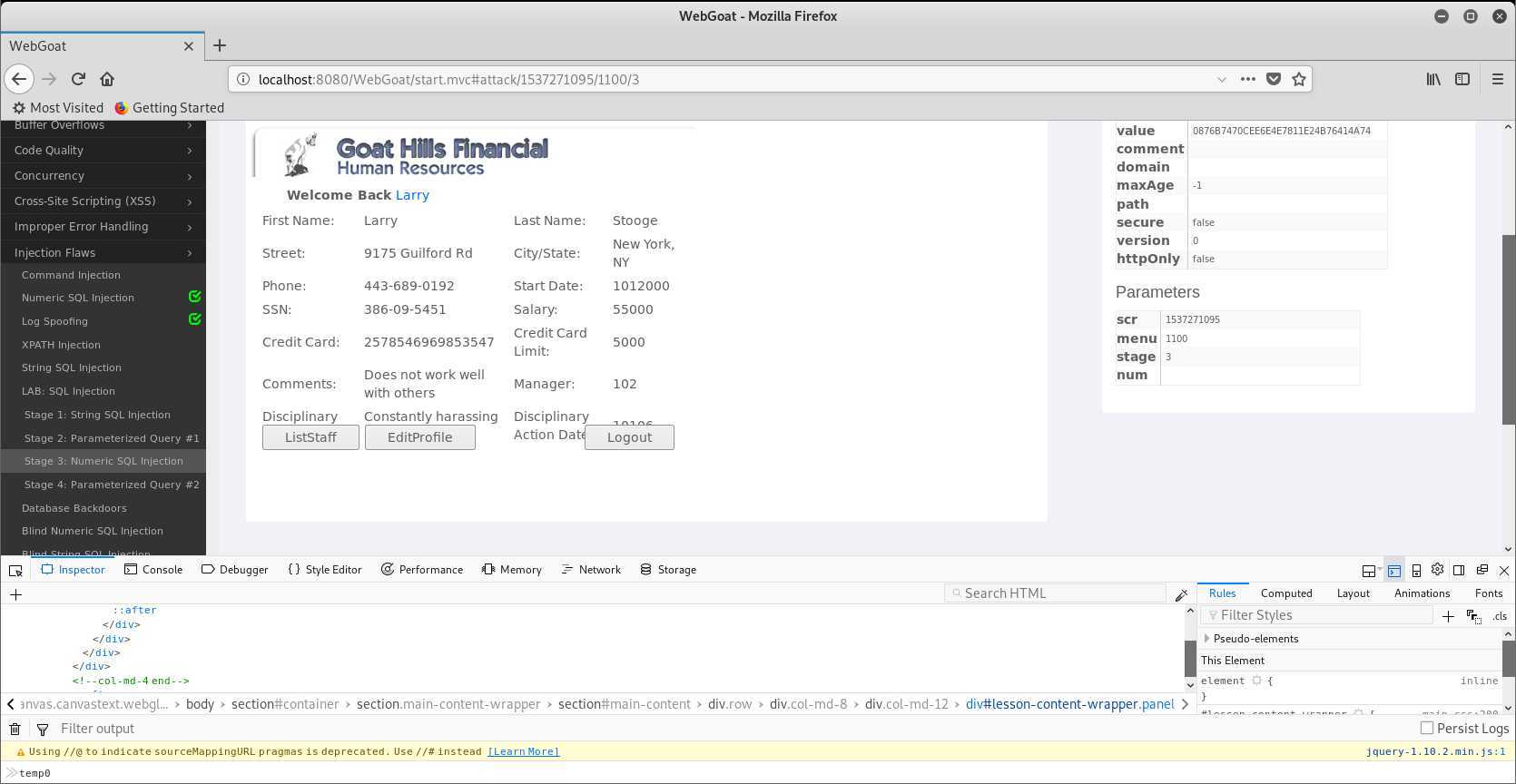
Task: Switch to the Debugger tab
Action: [234, 570]
